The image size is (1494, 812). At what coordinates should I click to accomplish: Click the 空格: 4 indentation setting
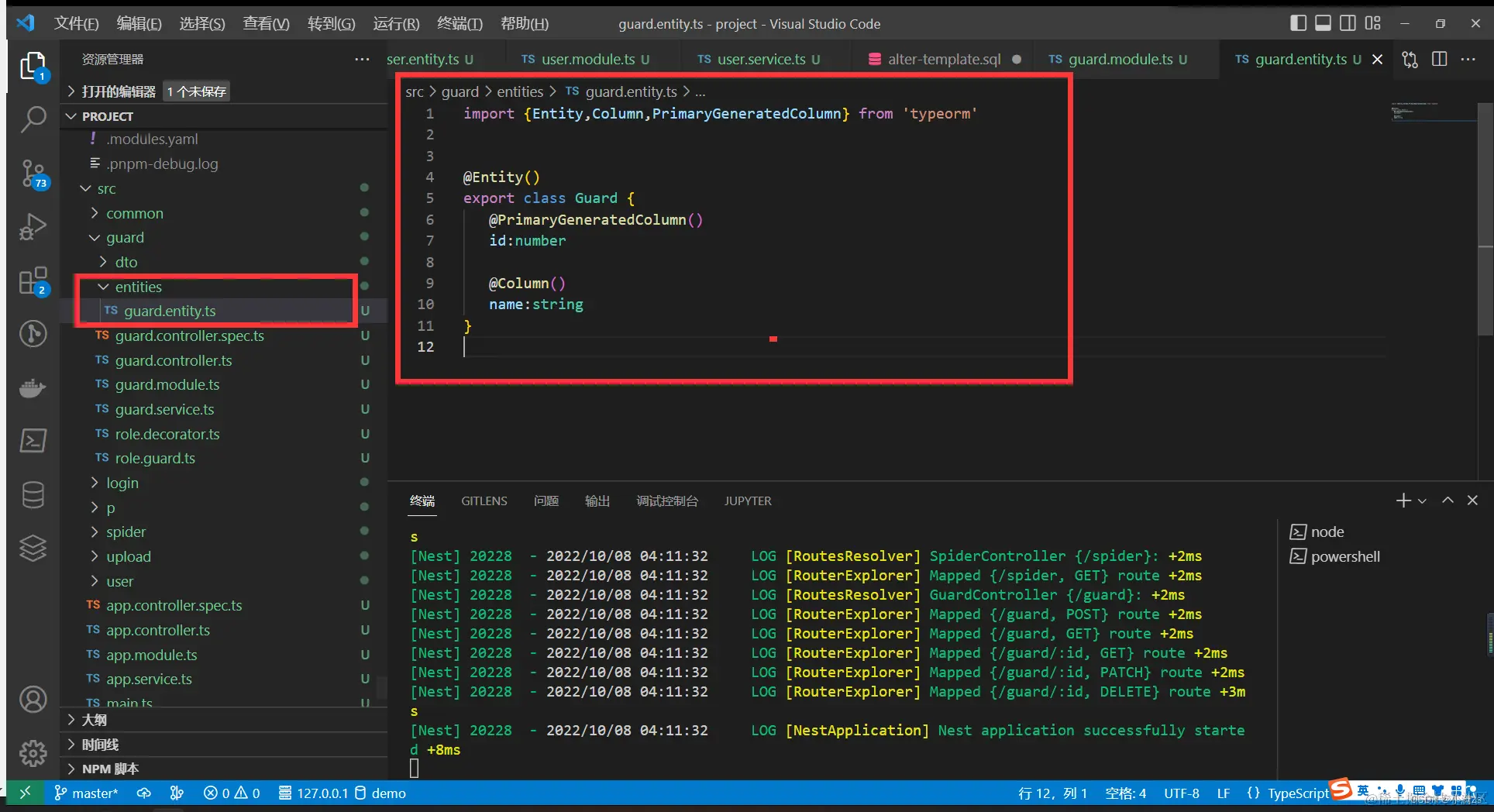pyautogui.click(x=1125, y=793)
